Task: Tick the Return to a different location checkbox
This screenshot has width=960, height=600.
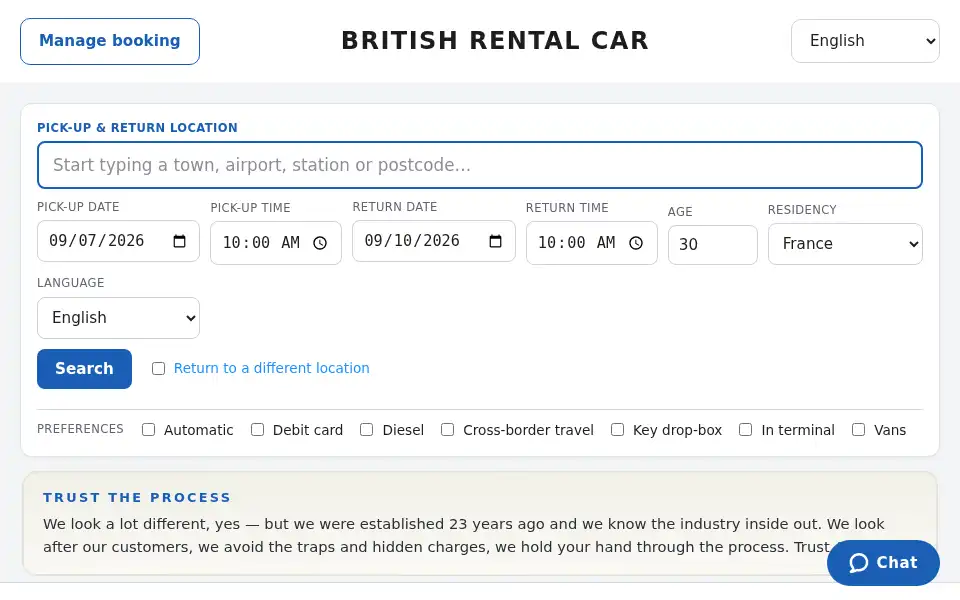Action: [x=159, y=369]
